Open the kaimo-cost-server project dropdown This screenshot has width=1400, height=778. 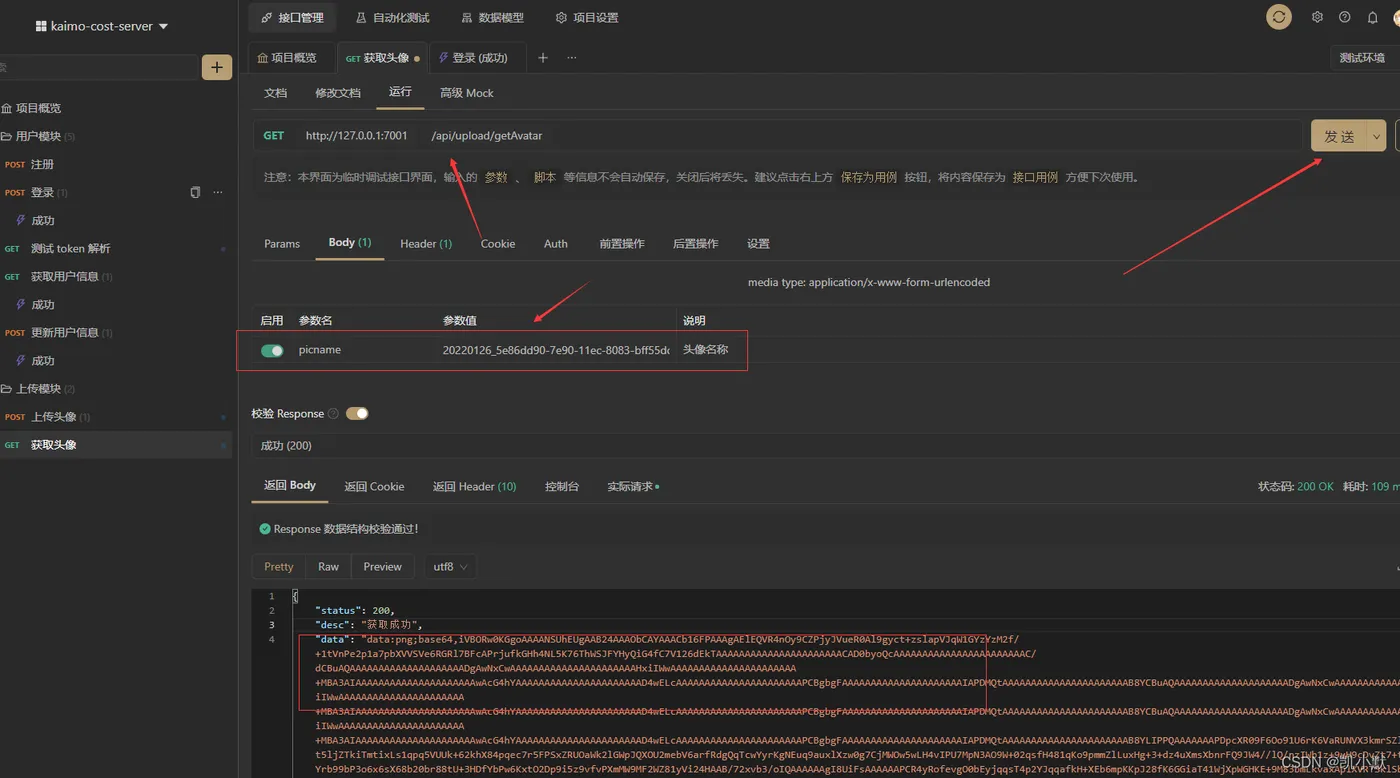coord(101,26)
